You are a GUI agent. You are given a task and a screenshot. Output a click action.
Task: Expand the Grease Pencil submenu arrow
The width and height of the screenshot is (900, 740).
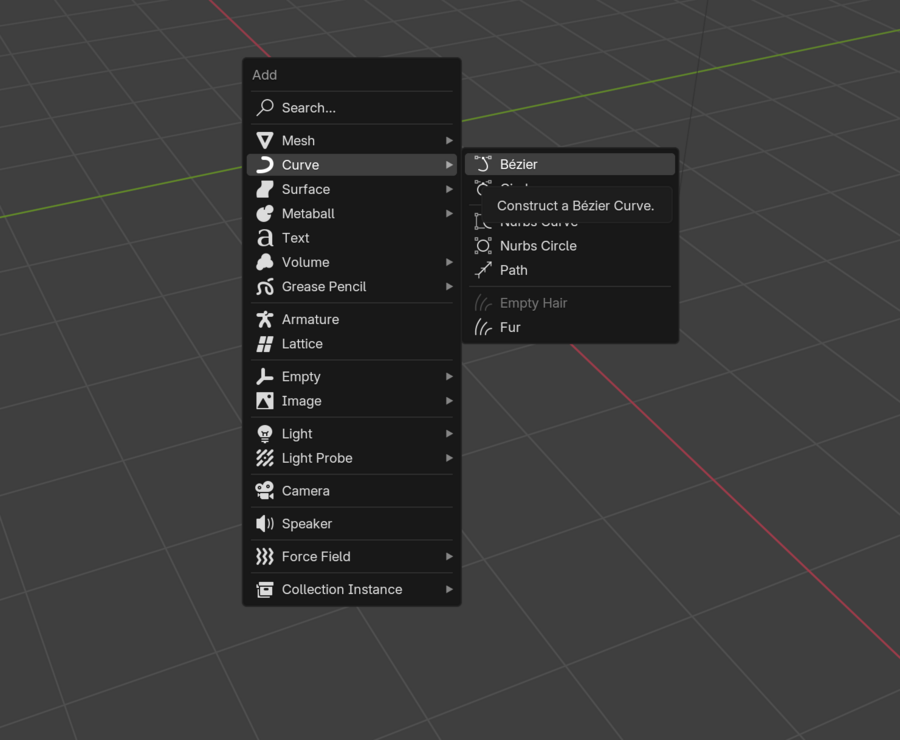tap(449, 286)
